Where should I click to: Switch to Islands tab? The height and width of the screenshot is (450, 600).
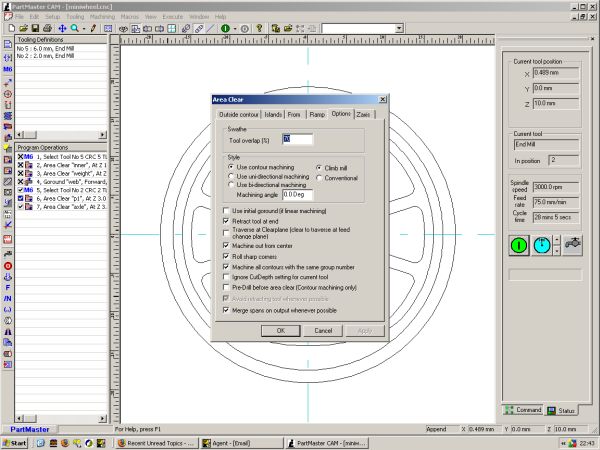click(x=273, y=114)
